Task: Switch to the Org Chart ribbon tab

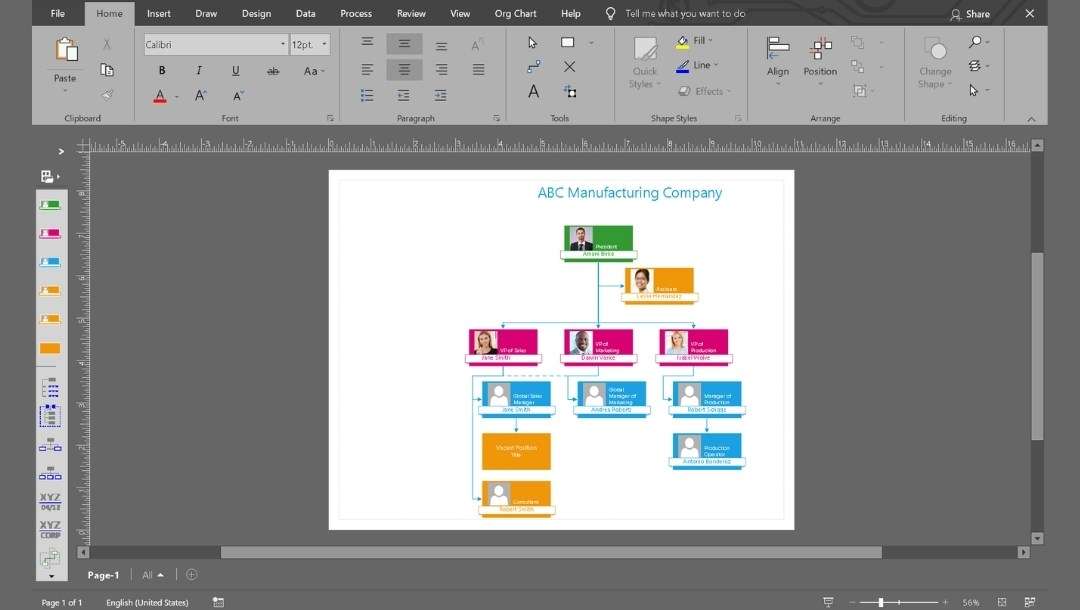Action: (515, 13)
